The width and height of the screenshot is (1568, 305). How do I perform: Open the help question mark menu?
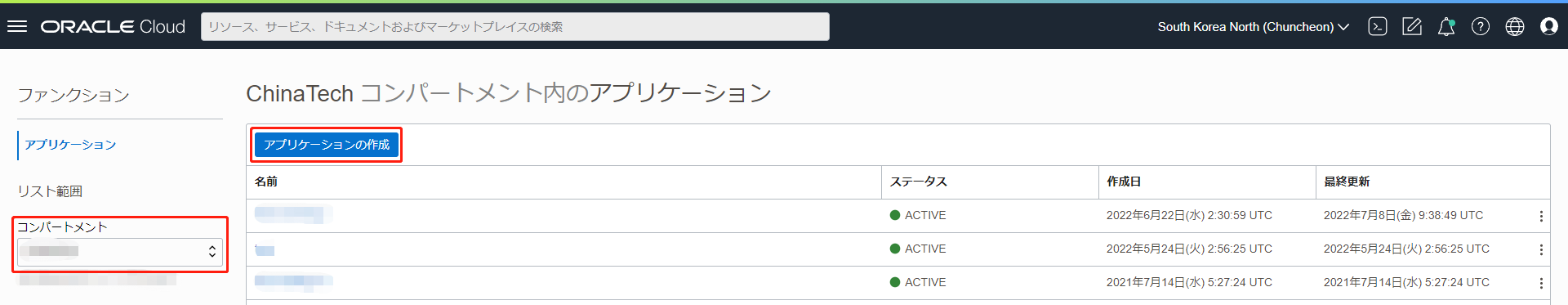1481,26
